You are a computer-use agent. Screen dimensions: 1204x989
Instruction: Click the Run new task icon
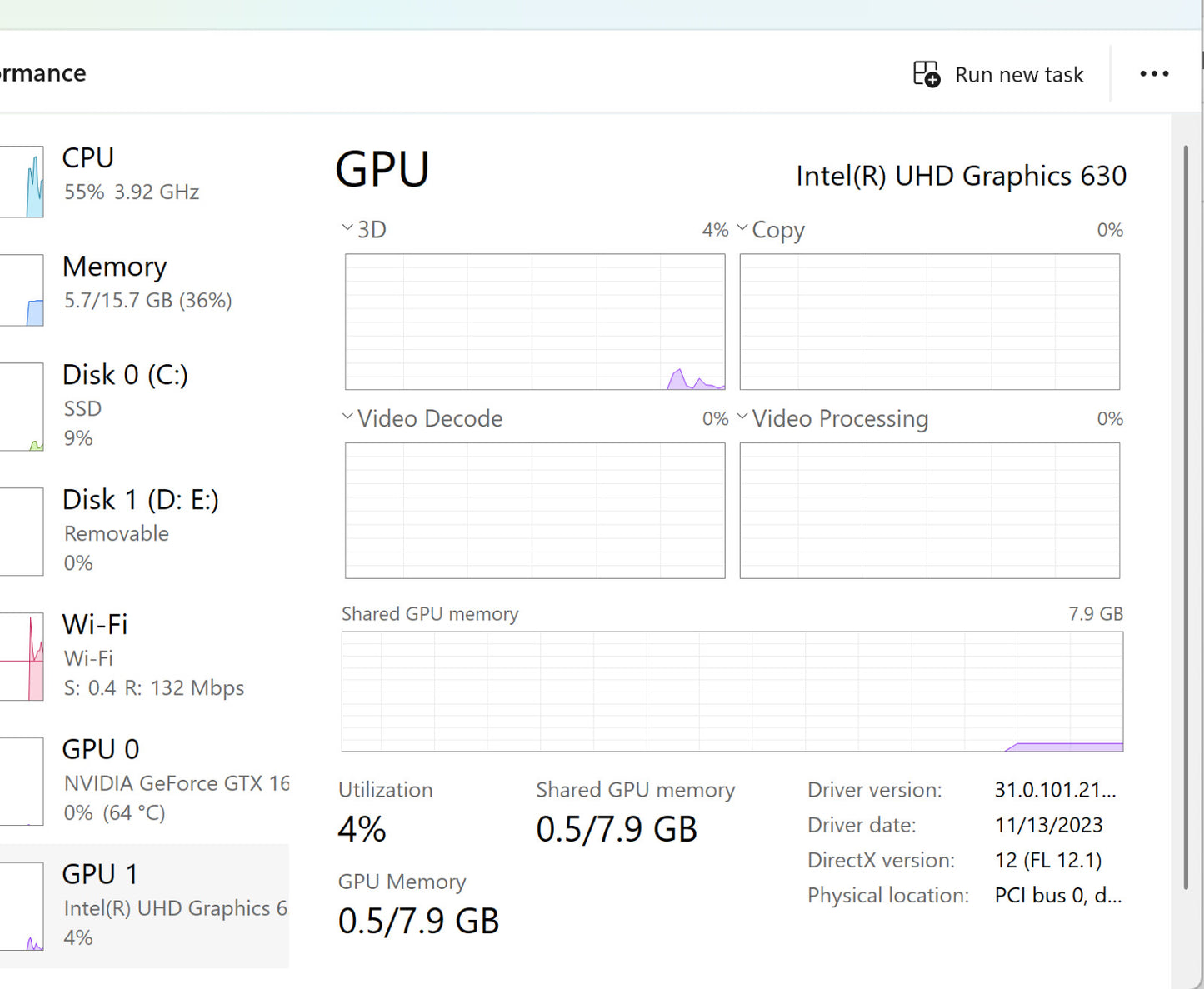(x=926, y=74)
